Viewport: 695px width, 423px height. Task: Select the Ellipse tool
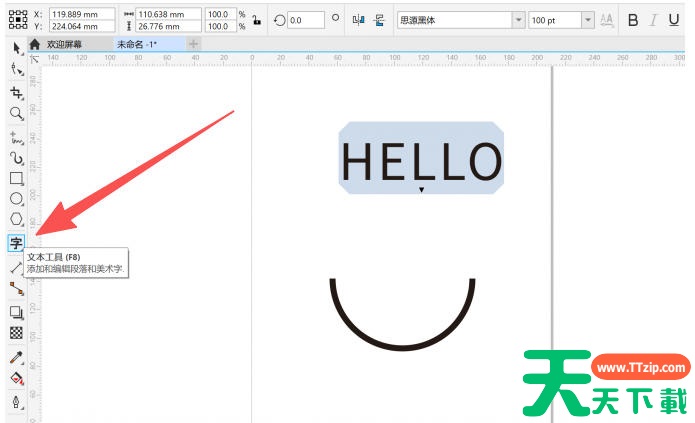coord(16,199)
